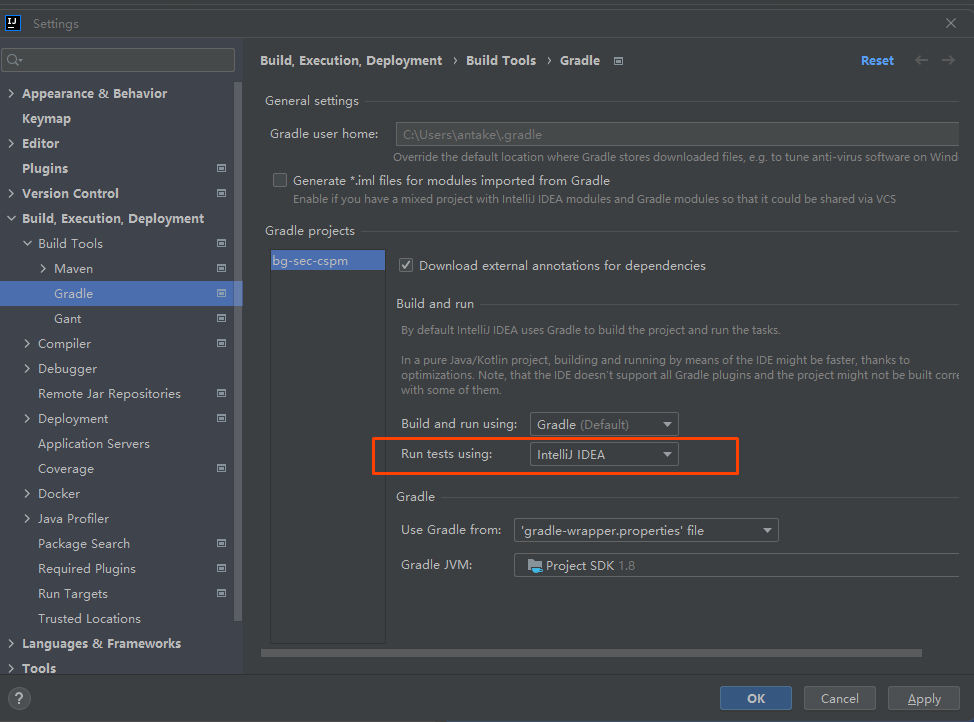Focus the settings search field
The height and width of the screenshot is (722, 974).
click(x=118, y=60)
